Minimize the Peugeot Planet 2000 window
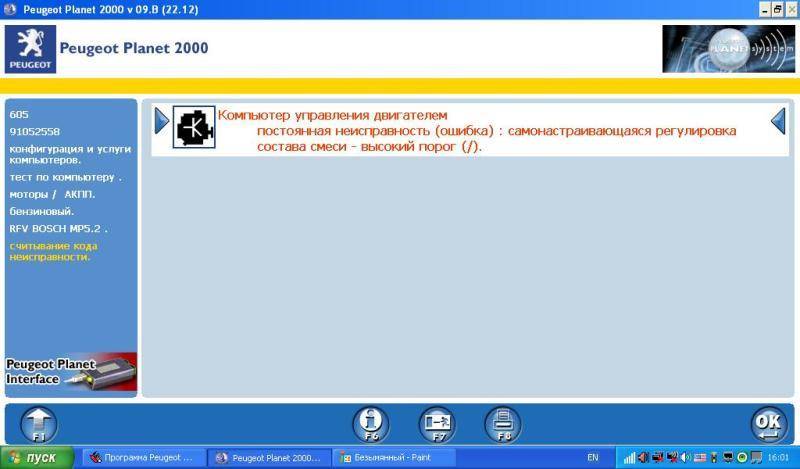Viewport: 800px width, 469px height. point(764,9)
